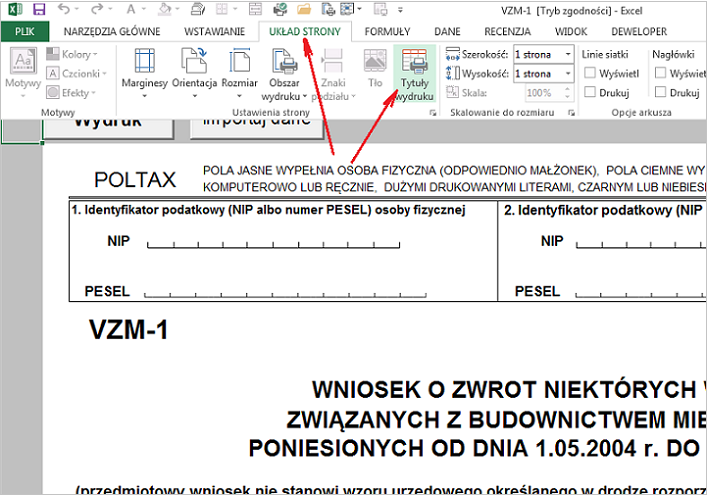Click '1. Identyfikator podatkowy' label cell

(x=268, y=210)
